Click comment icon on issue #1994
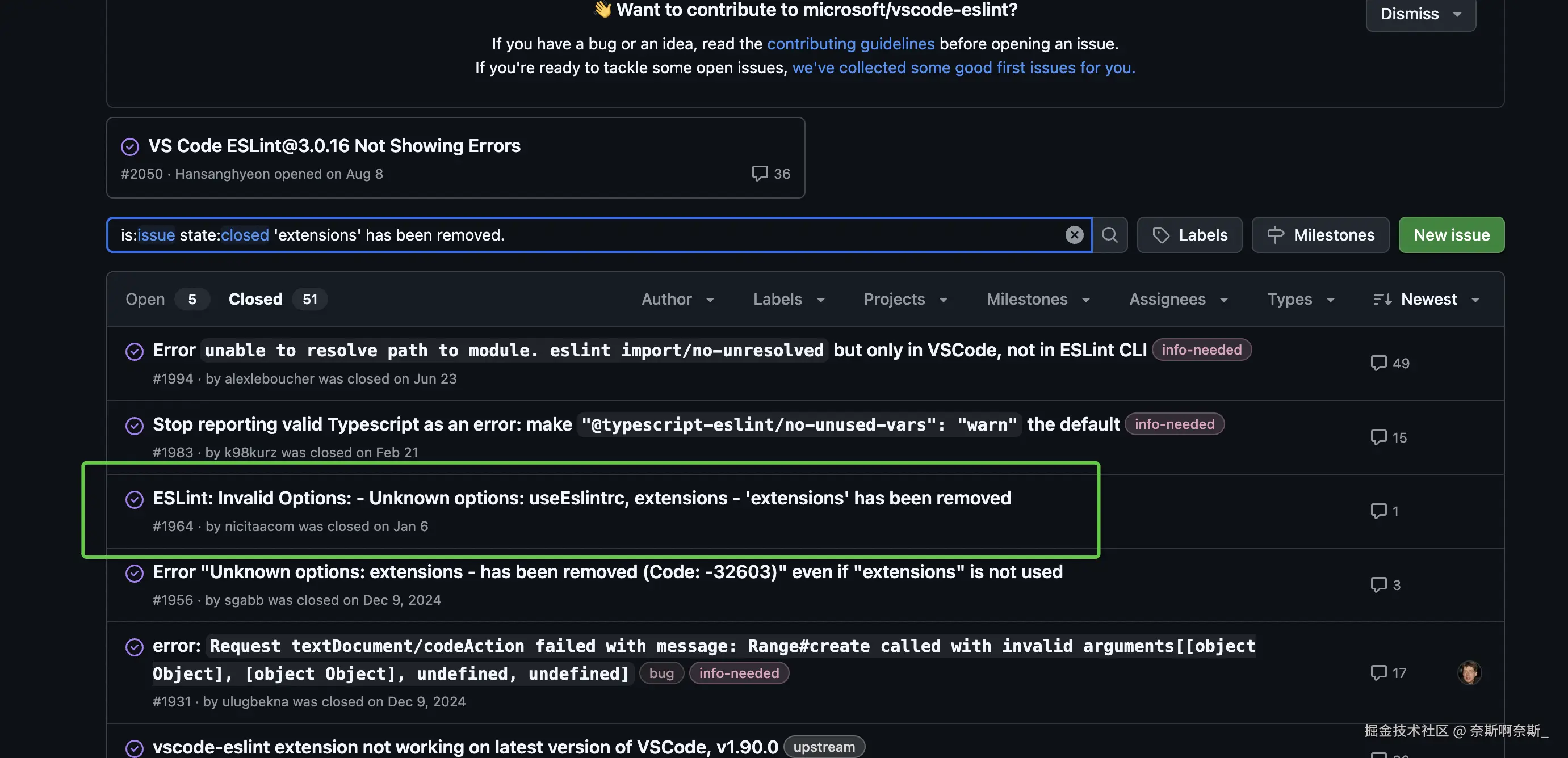The width and height of the screenshot is (1568, 758). [1378, 363]
